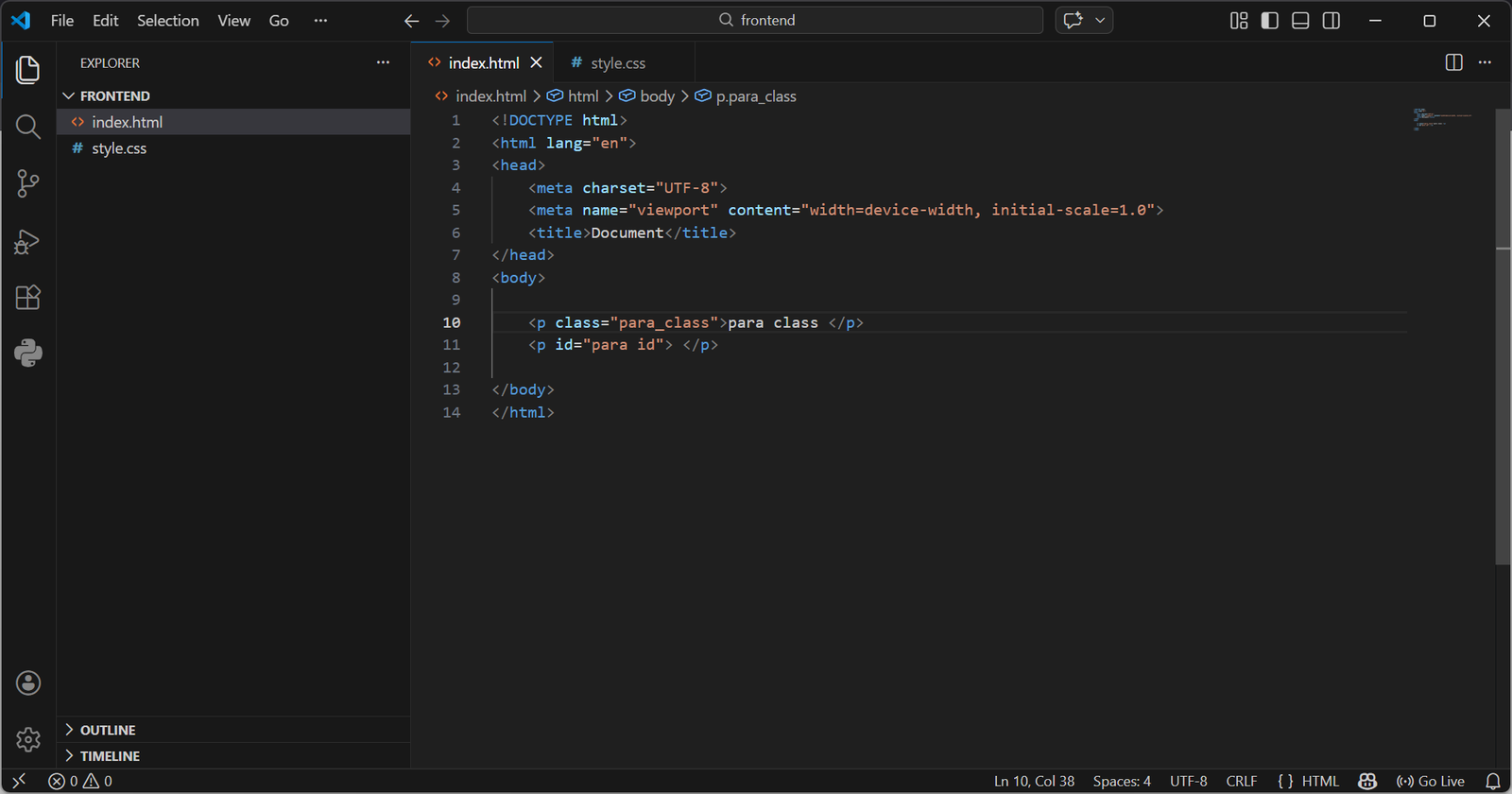Click the notifications bell in status bar

[x=1493, y=781]
